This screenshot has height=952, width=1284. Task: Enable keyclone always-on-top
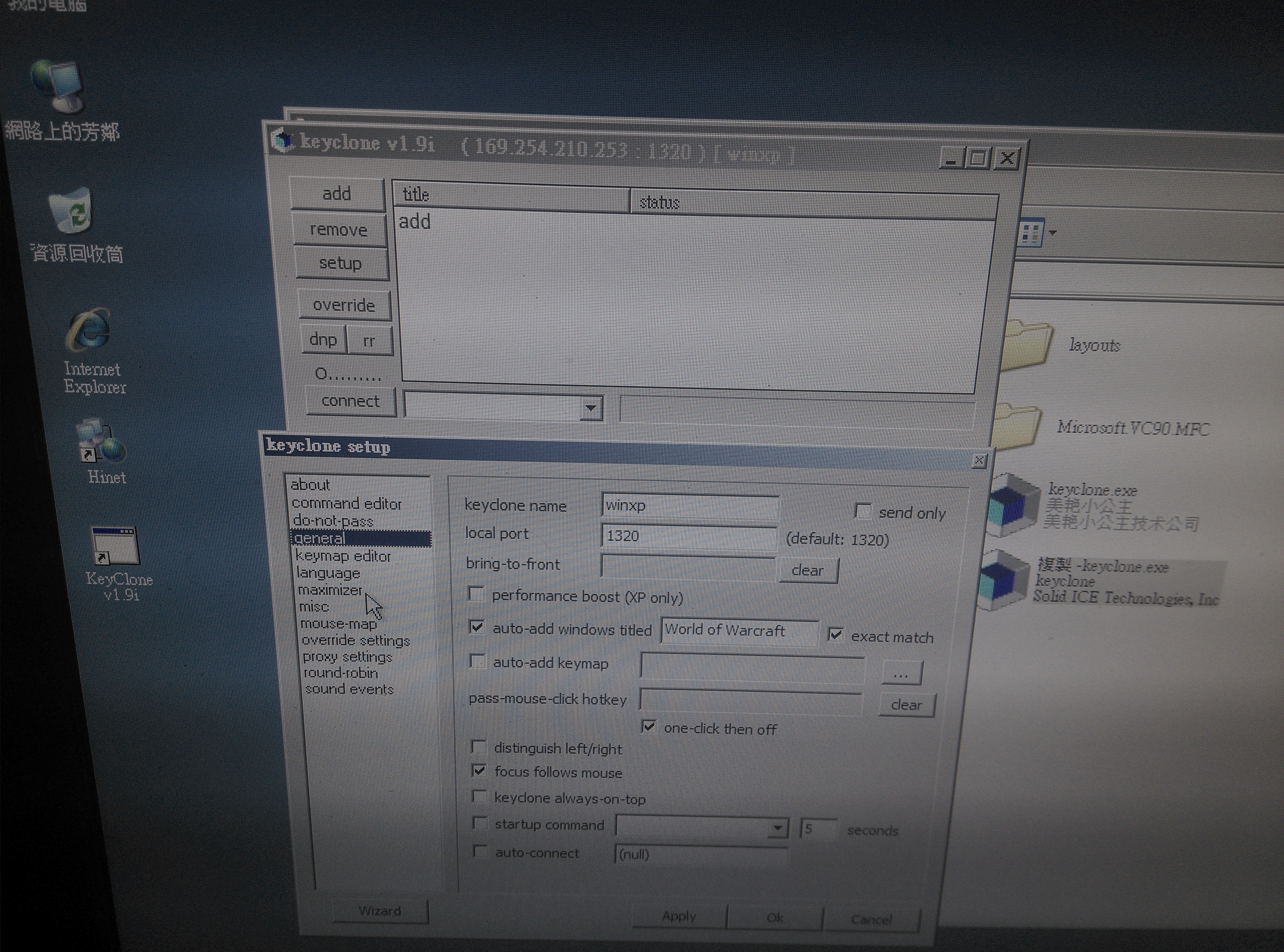coord(479,796)
